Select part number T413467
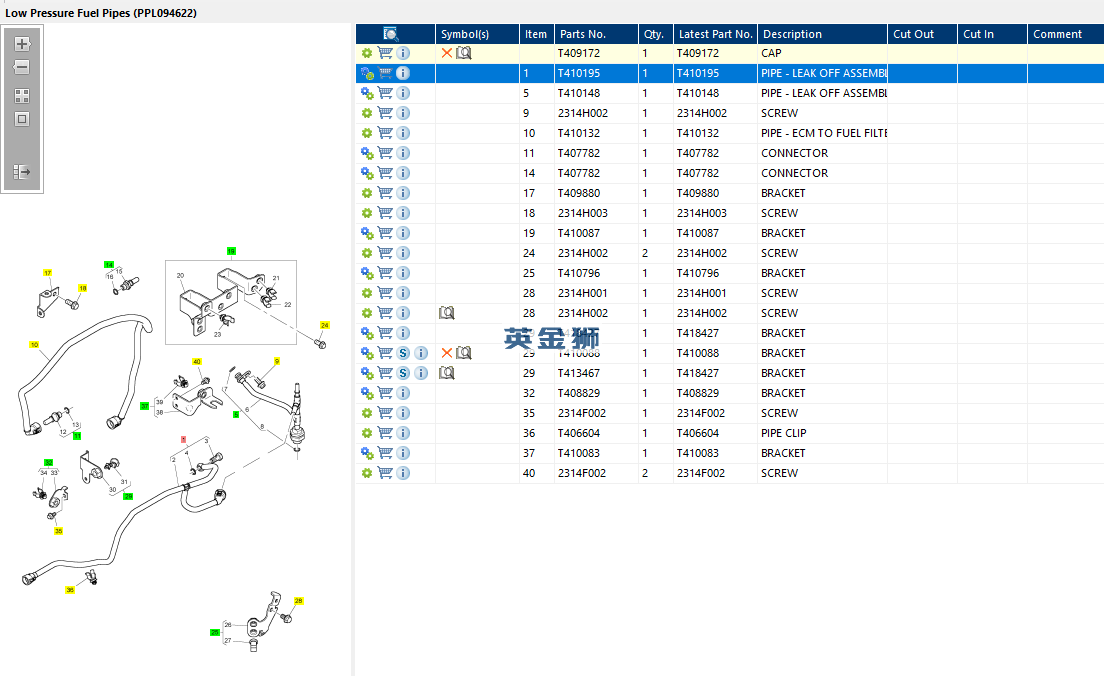This screenshot has width=1104, height=676. coord(579,373)
